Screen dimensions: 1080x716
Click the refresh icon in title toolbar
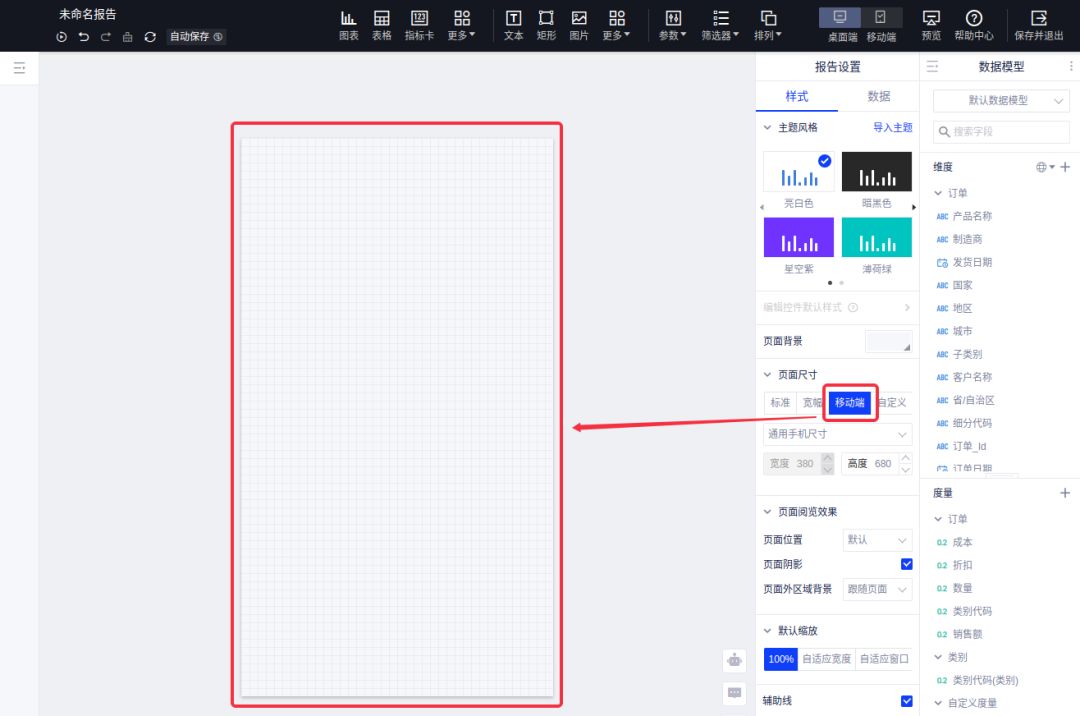pyautogui.click(x=149, y=37)
